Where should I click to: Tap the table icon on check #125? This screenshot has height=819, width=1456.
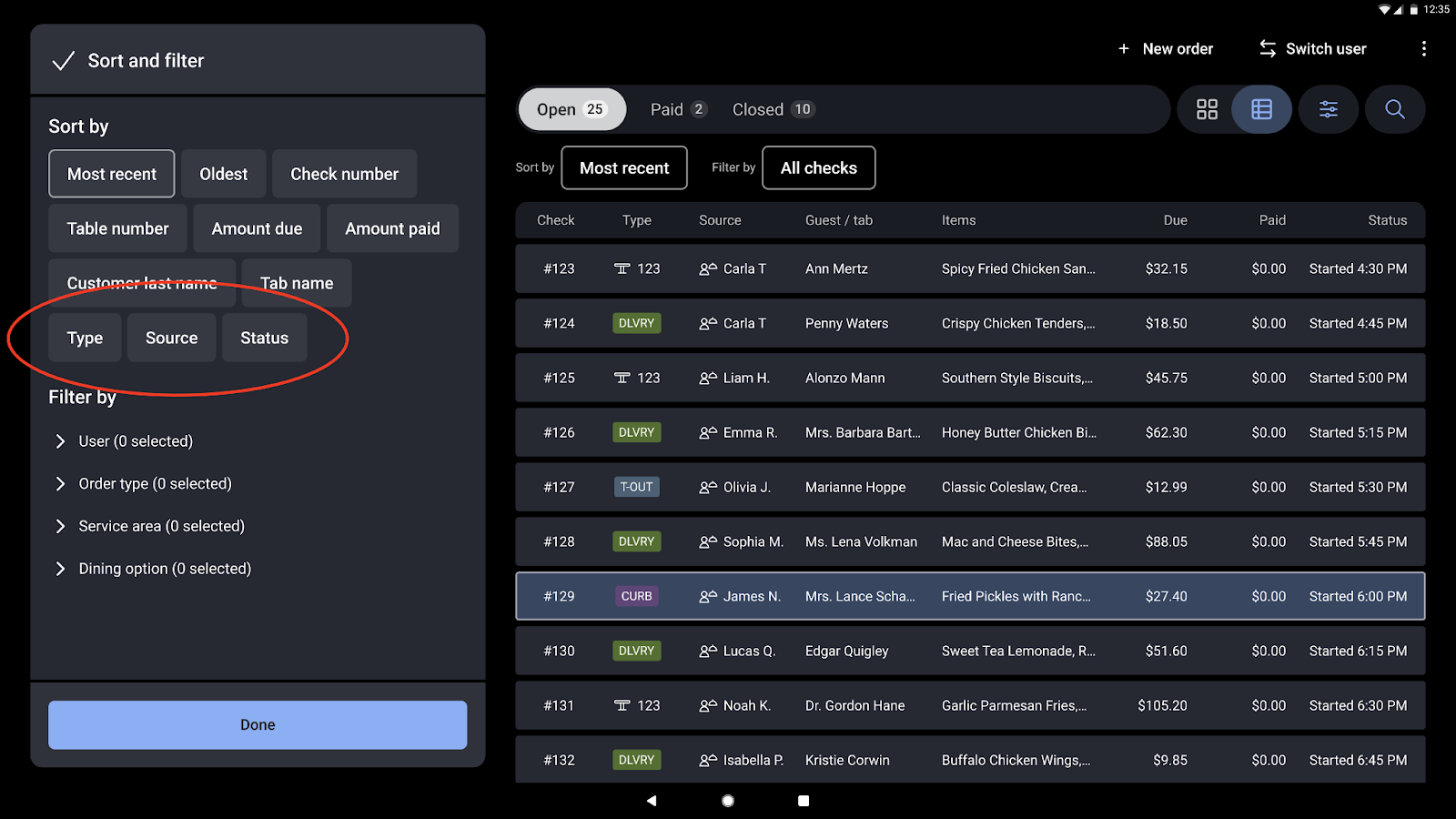[x=622, y=378]
